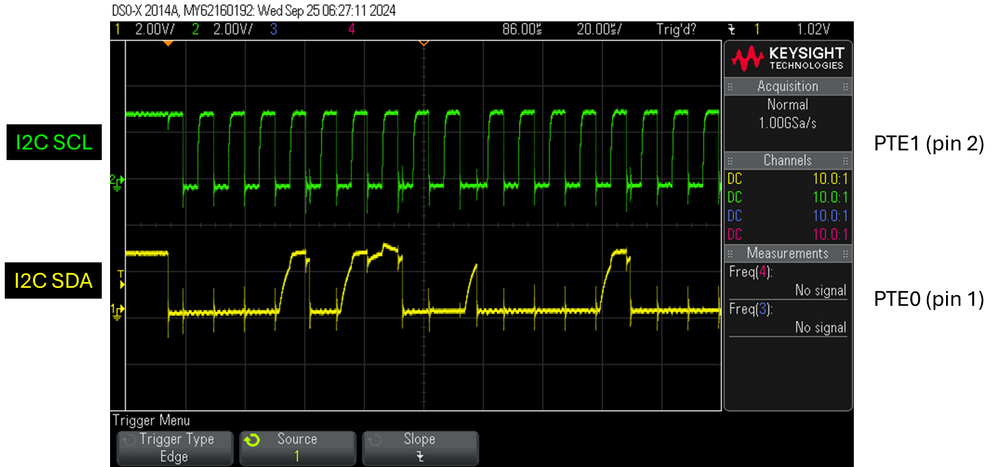Click the 1.00GSa/s sample rate text
This screenshot has width=999, height=467.
pyautogui.click(x=787, y=123)
